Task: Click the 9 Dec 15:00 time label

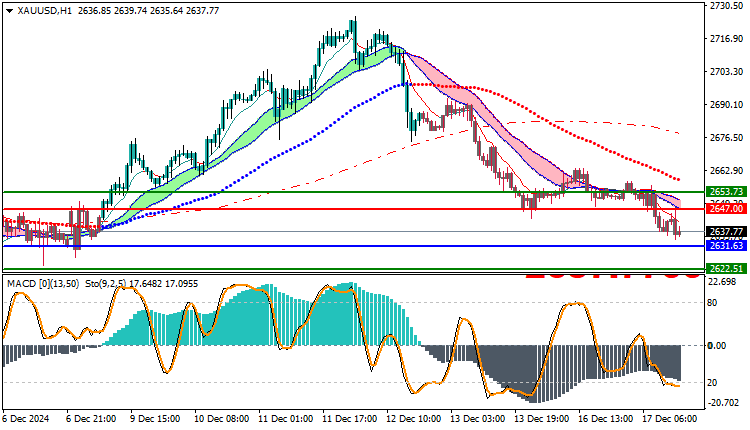Action: pyautogui.click(x=155, y=419)
